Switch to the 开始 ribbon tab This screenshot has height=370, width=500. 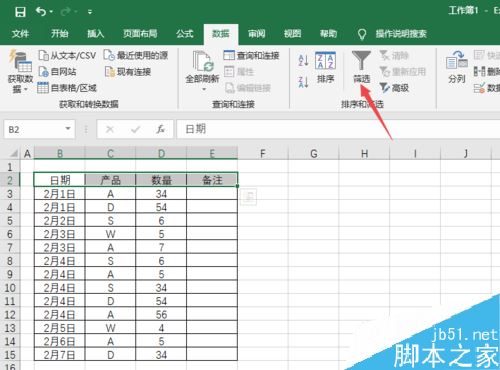[59, 34]
